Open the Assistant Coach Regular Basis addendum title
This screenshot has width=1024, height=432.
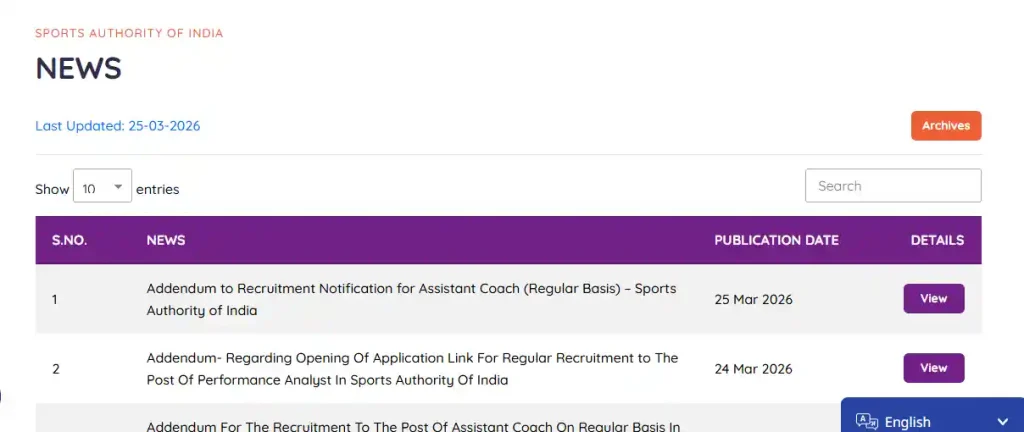pyautogui.click(x=411, y=299)
